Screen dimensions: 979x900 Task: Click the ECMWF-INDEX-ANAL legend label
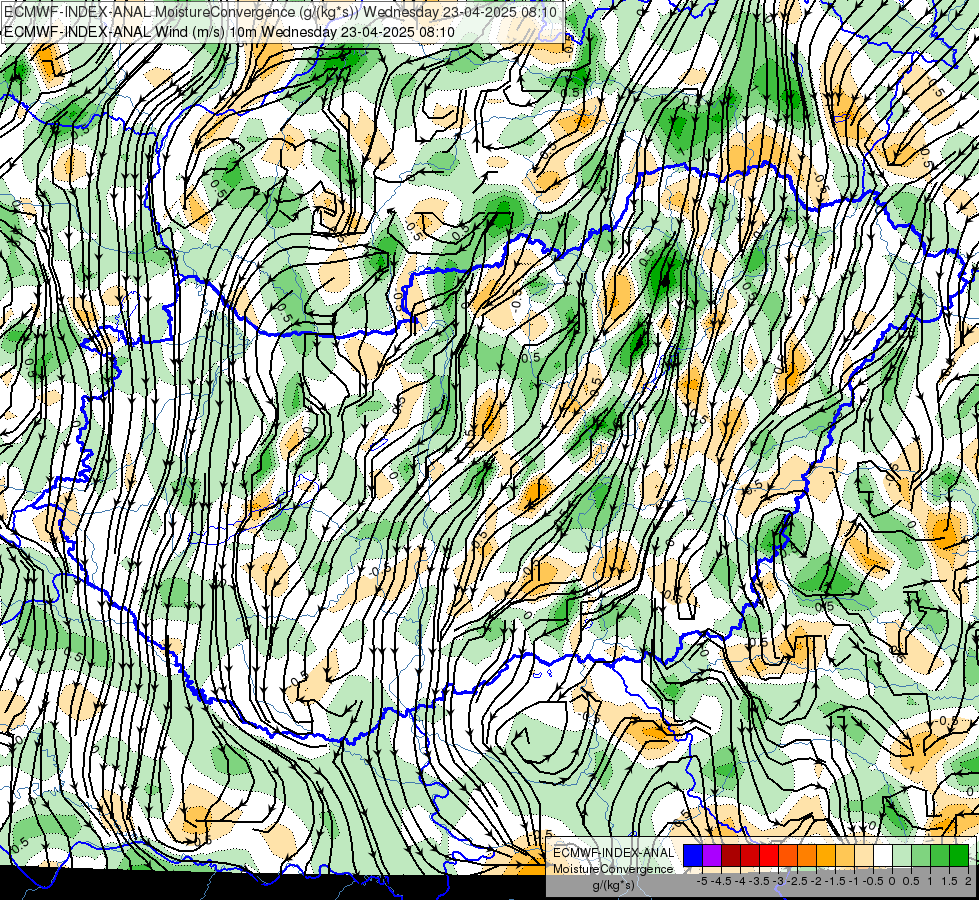(x=613, y=853)
